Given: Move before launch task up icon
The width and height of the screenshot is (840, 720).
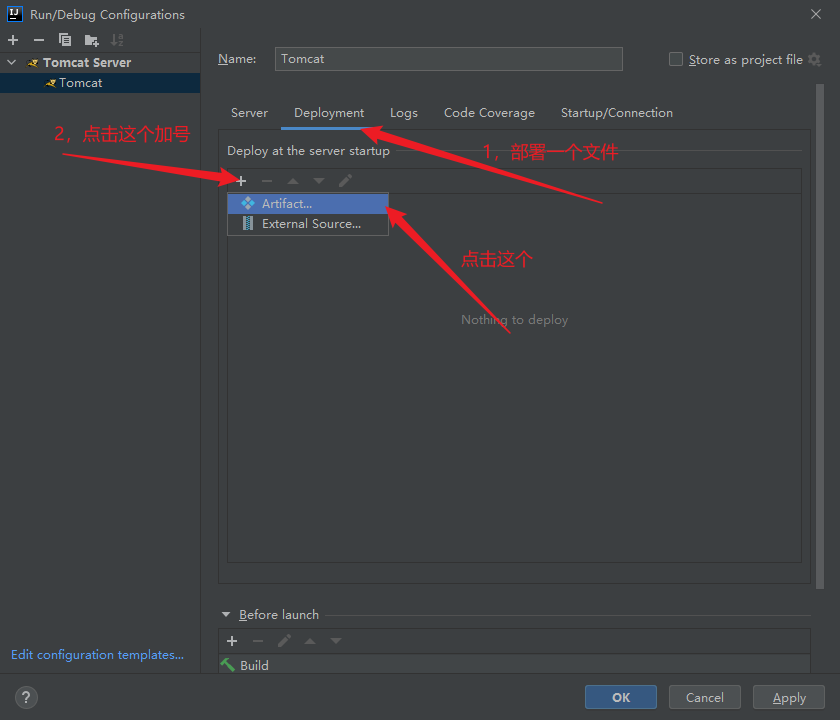Looking at the screenshot, I should [x=310, y=641].
